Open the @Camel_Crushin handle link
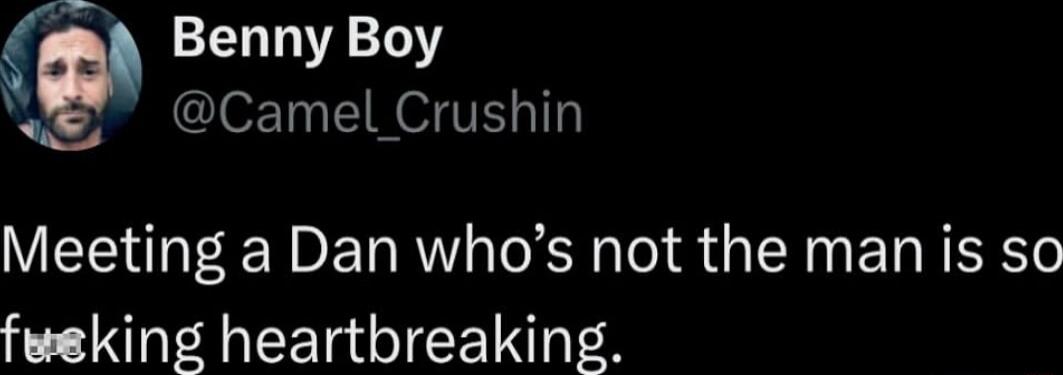Image resolution: width=1063 pixels, height=375 pixels. pos(377,114)
